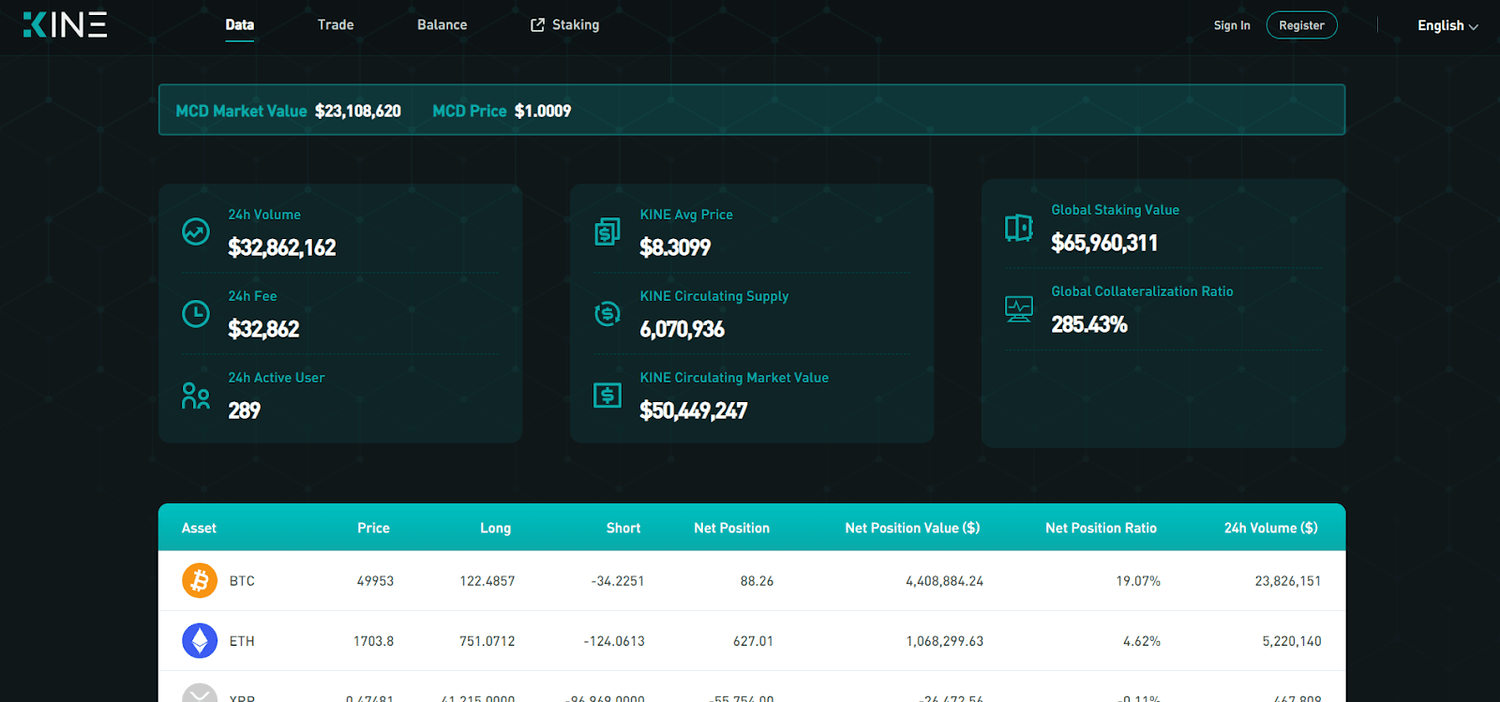Click the 24h Active User people icon

[x=196, y=396]
